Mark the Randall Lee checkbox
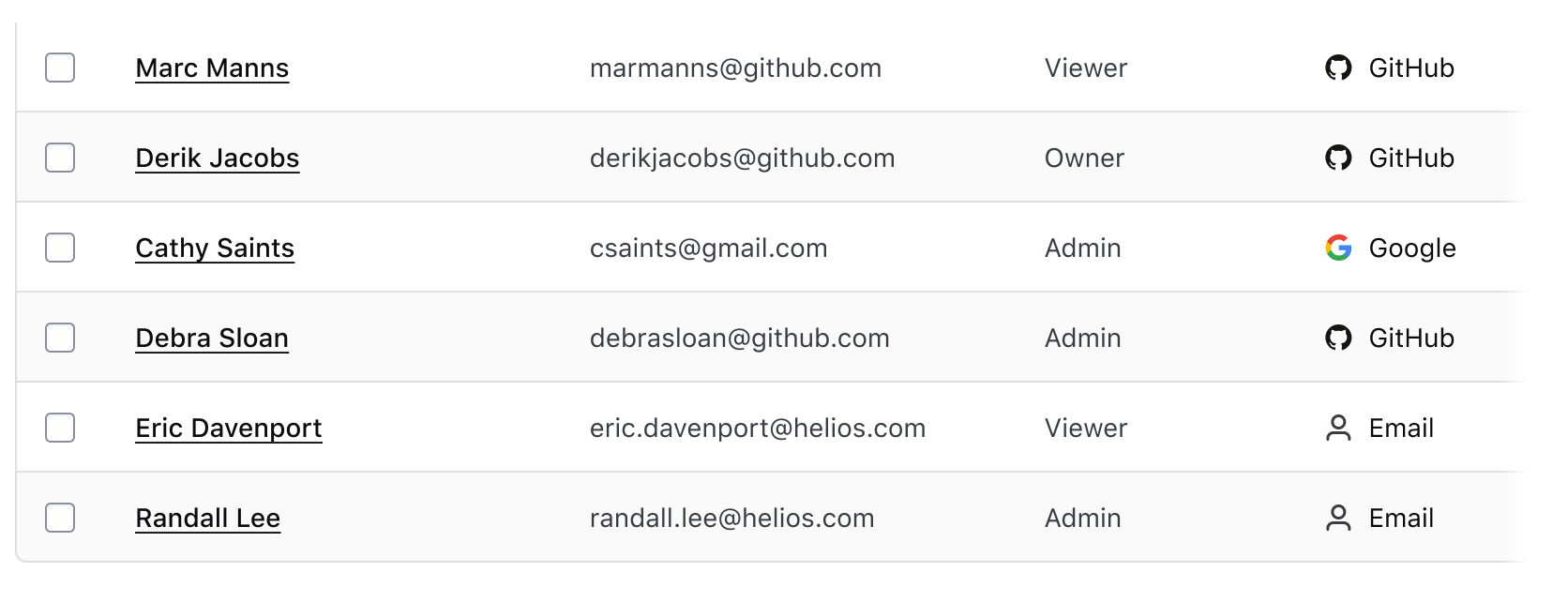Image resolution: width=1568 pixels, height=602 pixels. pos(60,518)
